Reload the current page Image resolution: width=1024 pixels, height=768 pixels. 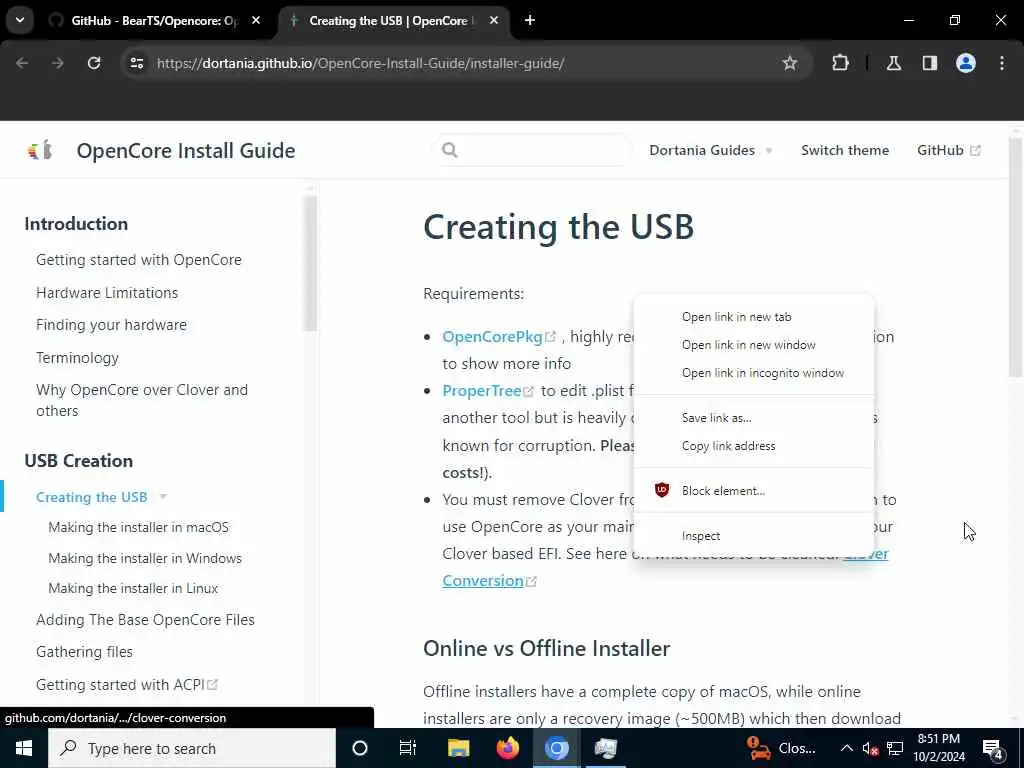click(x=94, y=63)
